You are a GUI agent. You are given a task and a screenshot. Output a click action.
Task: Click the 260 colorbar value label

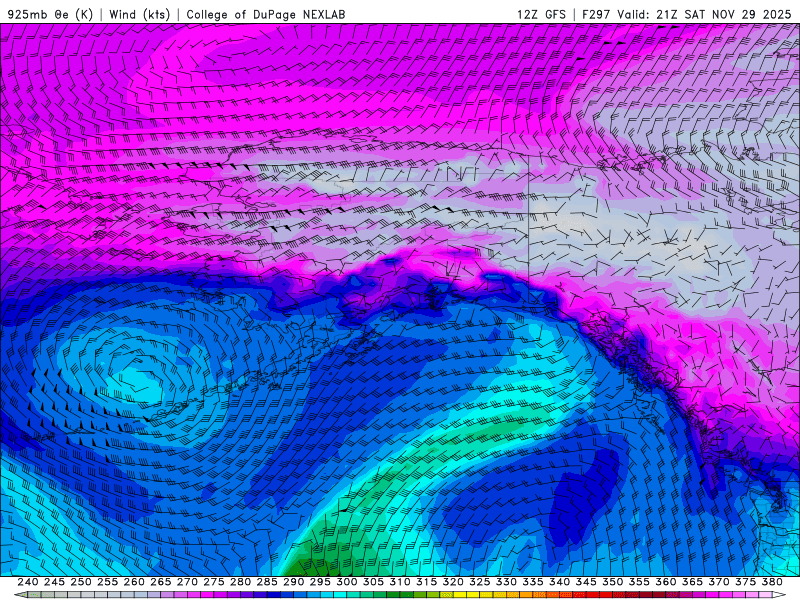(134, 582)
